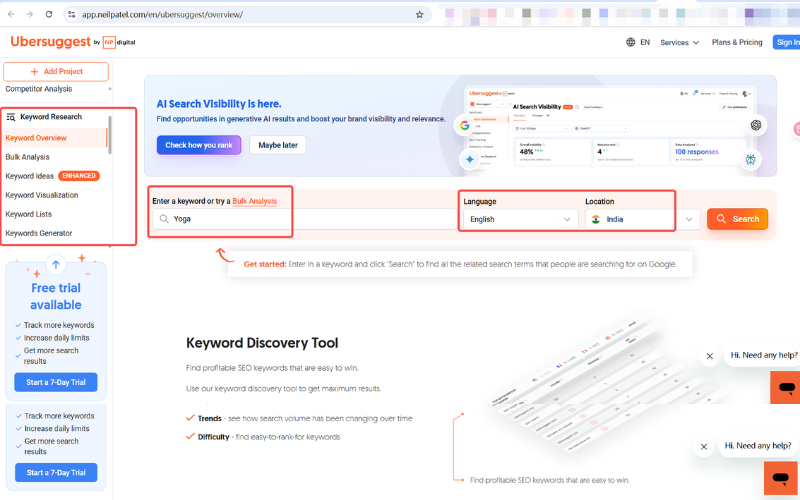Screen dimensions: 800x500
Task: Select Keyword Visualization in the sidebar
Action: [41, 195]
